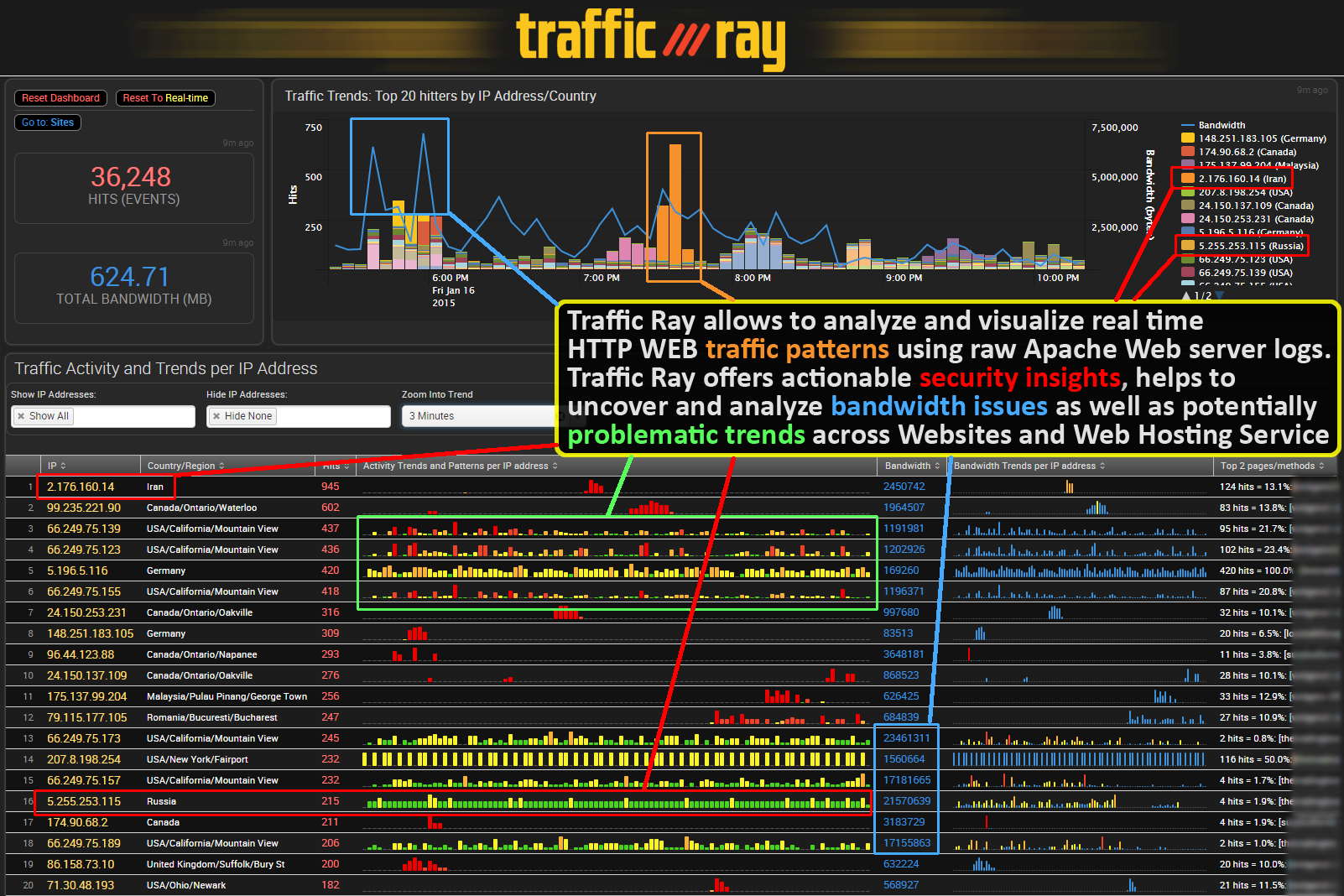Screen dimensions: 1344x896
Task: Open the Go to: Sites link
Action: click(x=48, y=122)
